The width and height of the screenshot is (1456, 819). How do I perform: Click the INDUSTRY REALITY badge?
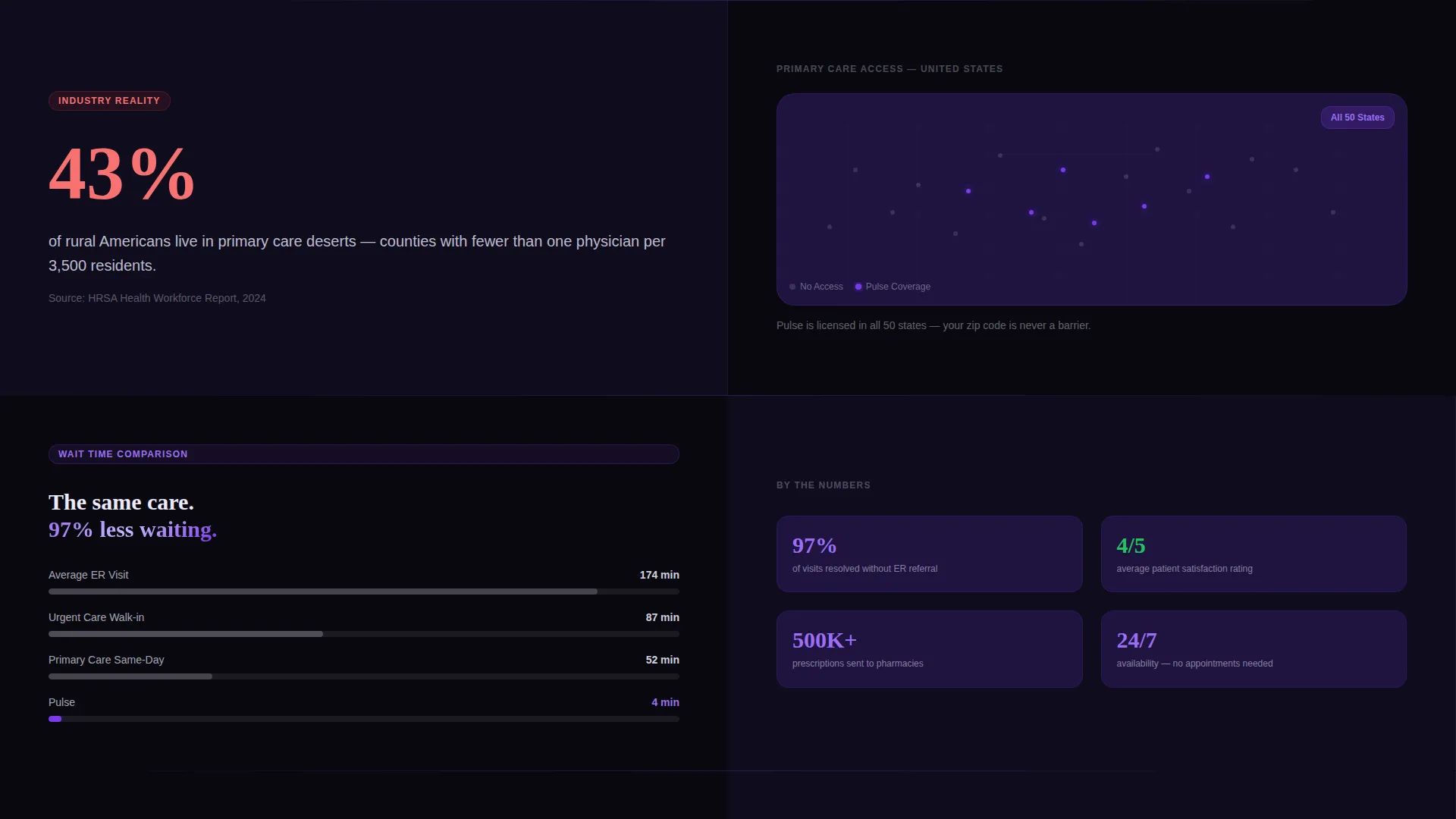point(109,101)
